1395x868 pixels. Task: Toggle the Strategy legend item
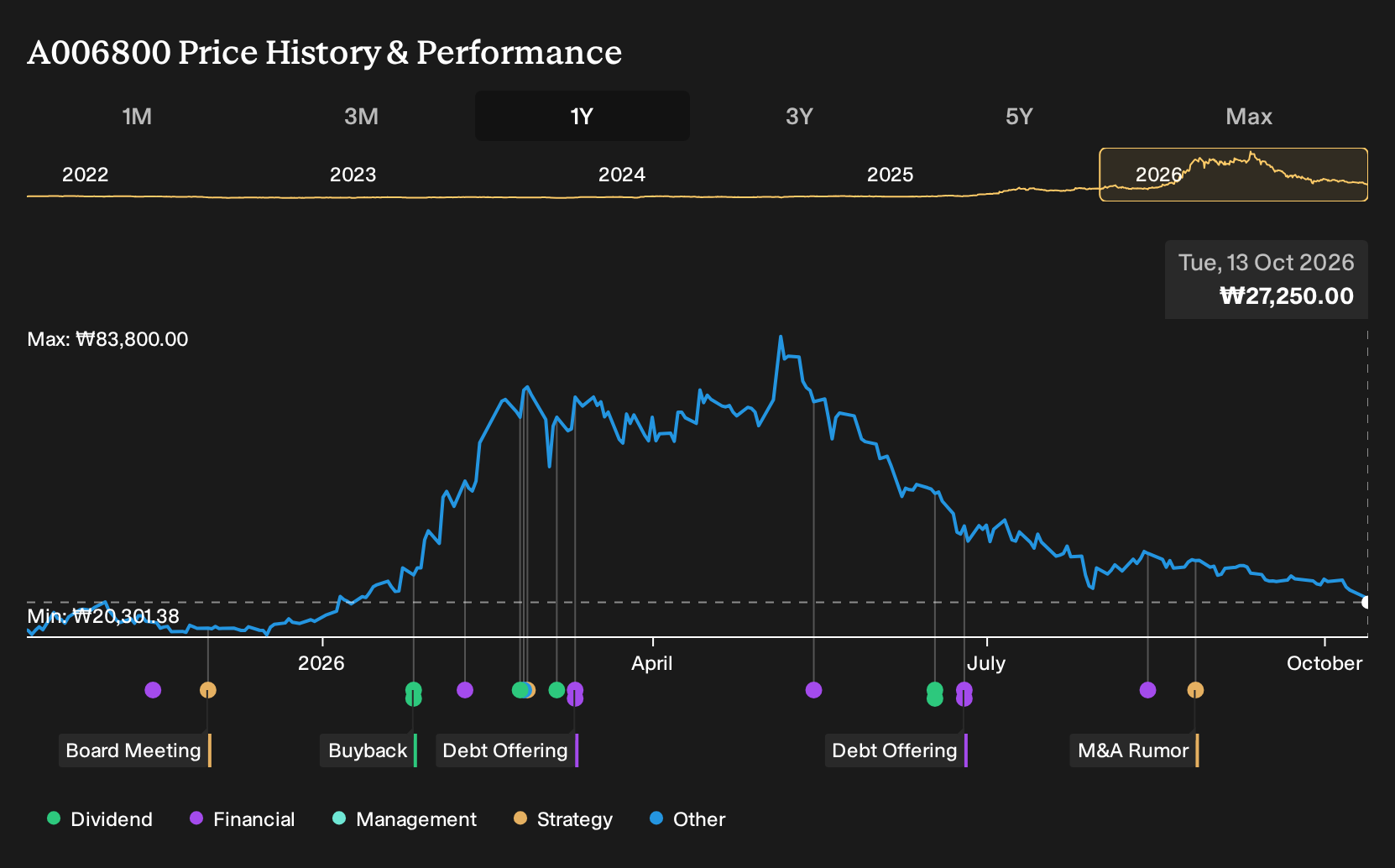(x=563, y=819)
